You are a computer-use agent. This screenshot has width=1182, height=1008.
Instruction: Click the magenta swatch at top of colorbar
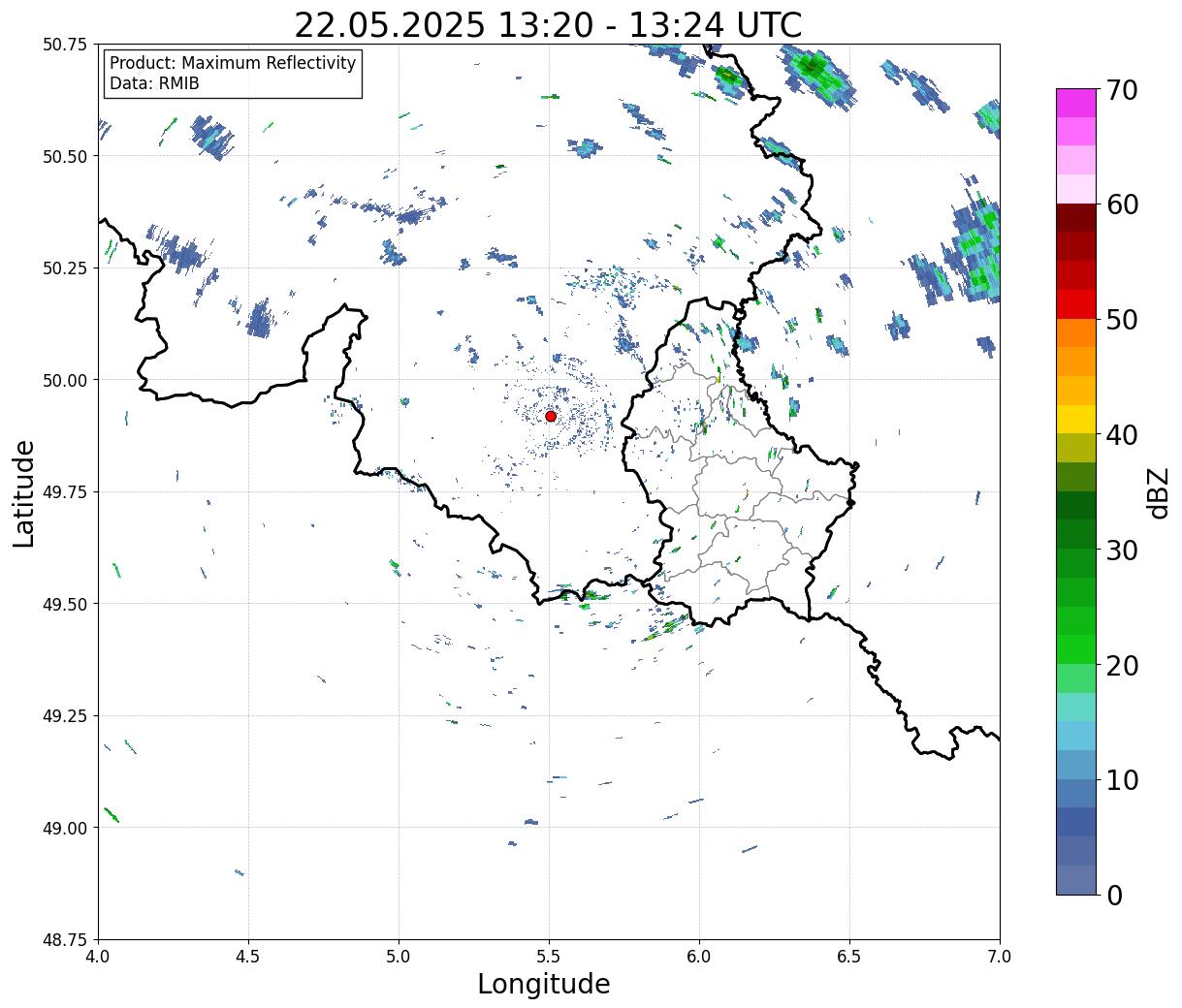1076,103
